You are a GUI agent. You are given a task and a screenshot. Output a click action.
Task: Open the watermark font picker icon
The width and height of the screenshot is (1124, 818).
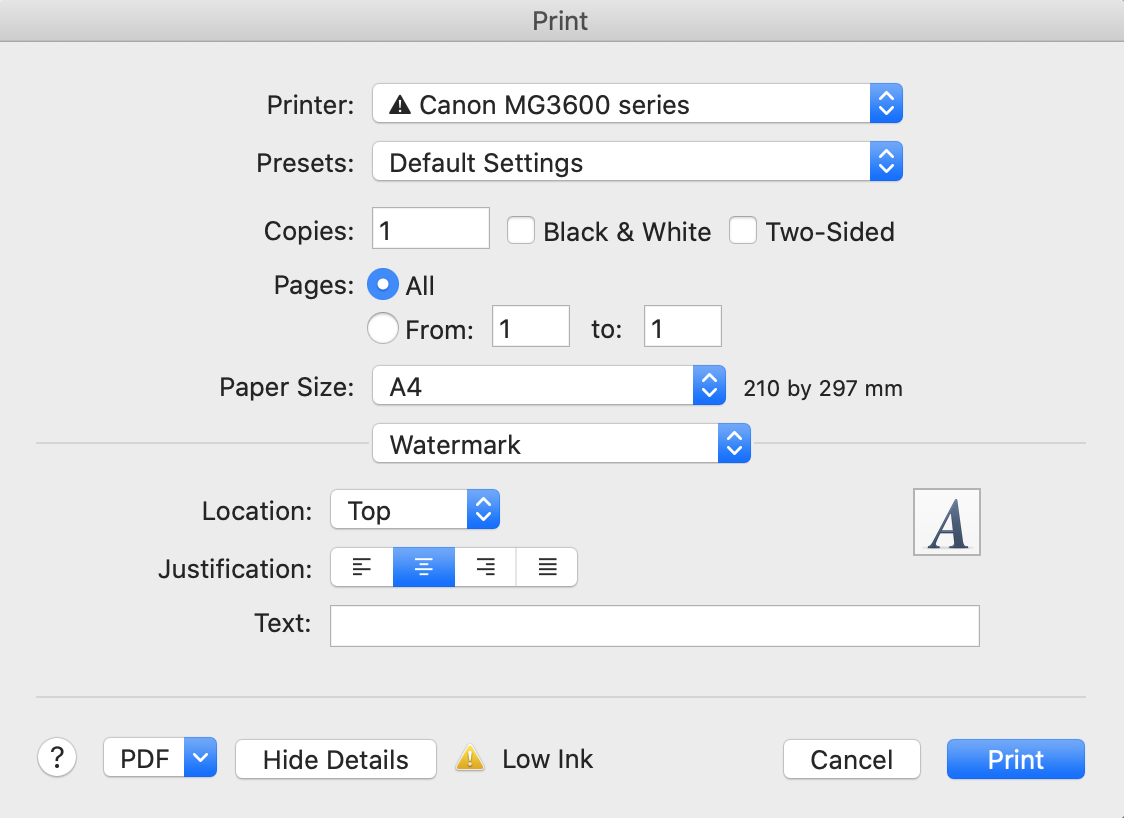click(x=946, y=522)
